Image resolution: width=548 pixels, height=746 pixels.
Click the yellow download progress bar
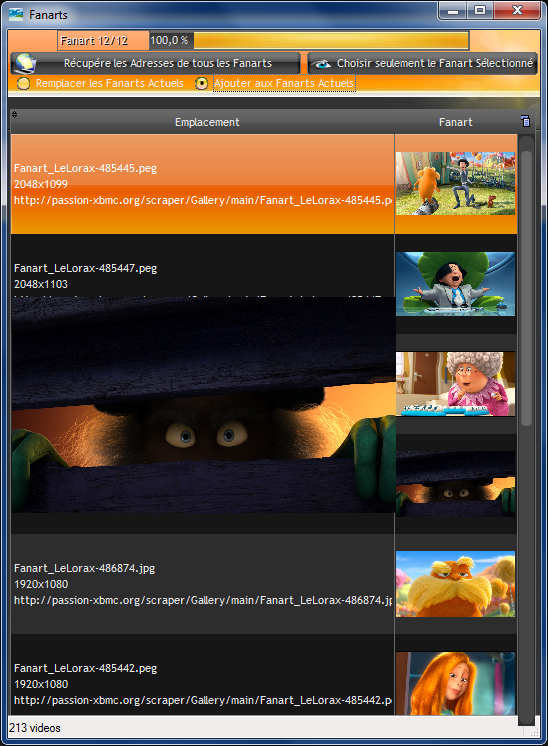click(331, 40)
